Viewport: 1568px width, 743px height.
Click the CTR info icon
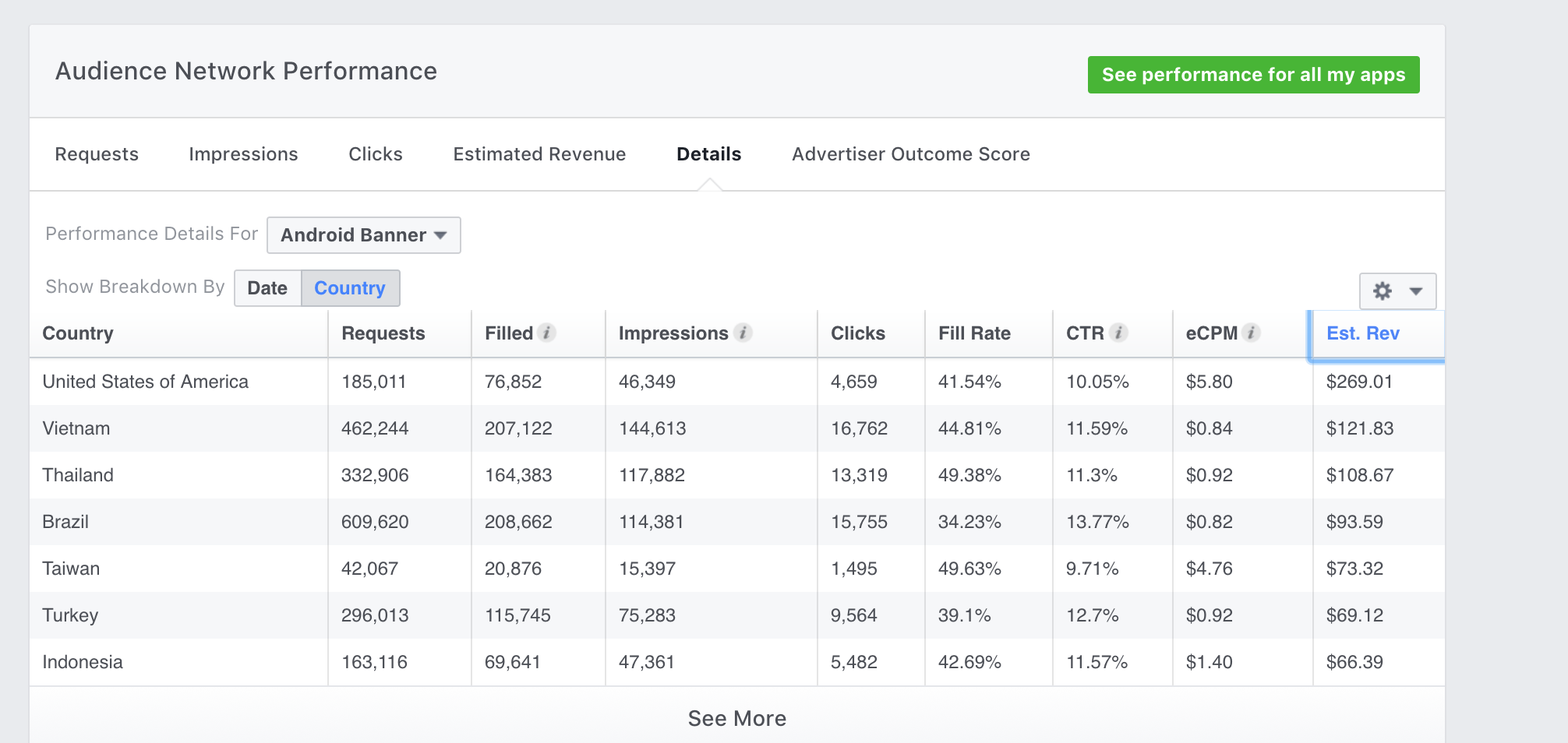(1118, 333)
